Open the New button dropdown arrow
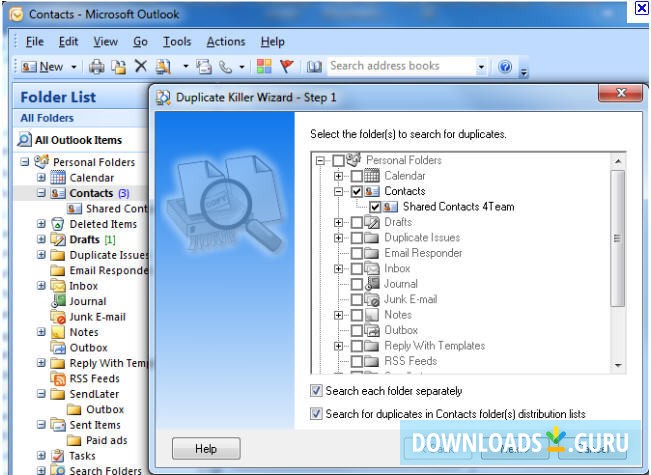 [73, 67]
